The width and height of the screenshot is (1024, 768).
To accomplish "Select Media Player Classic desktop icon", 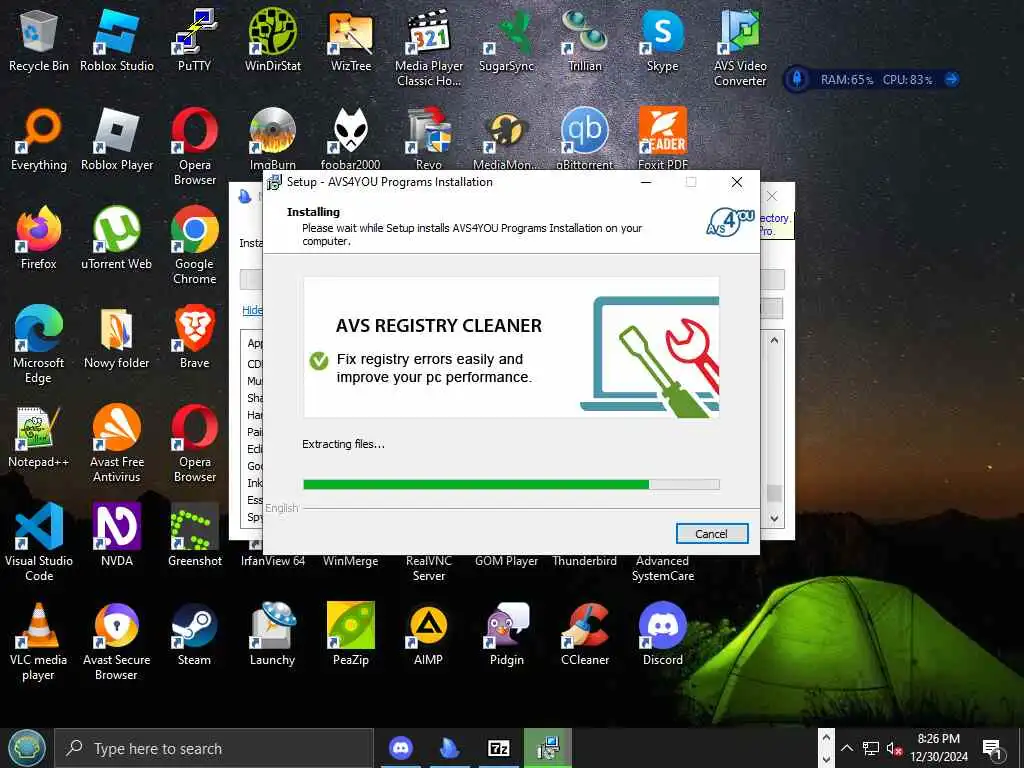I will (x=429, y=48).
